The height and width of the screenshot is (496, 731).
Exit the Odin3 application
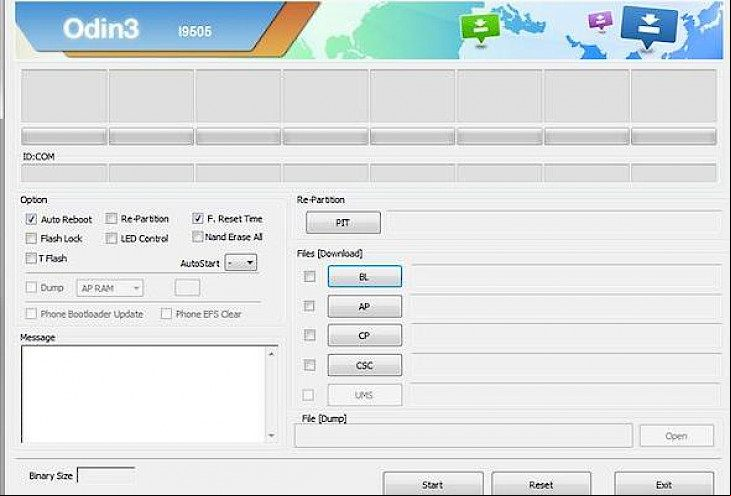click(664, 484)
